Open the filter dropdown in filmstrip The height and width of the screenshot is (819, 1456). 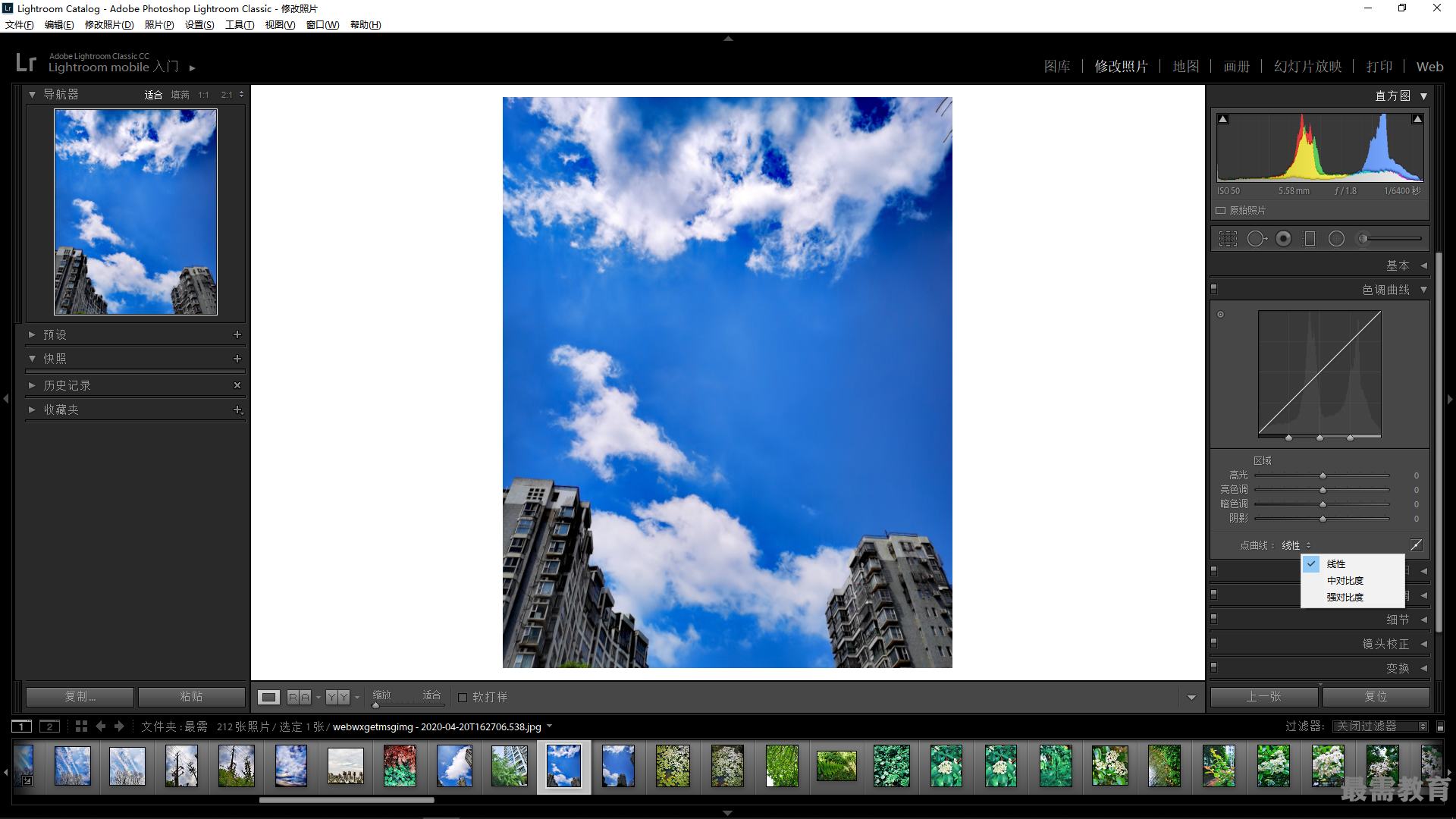tap(1380, 726)
